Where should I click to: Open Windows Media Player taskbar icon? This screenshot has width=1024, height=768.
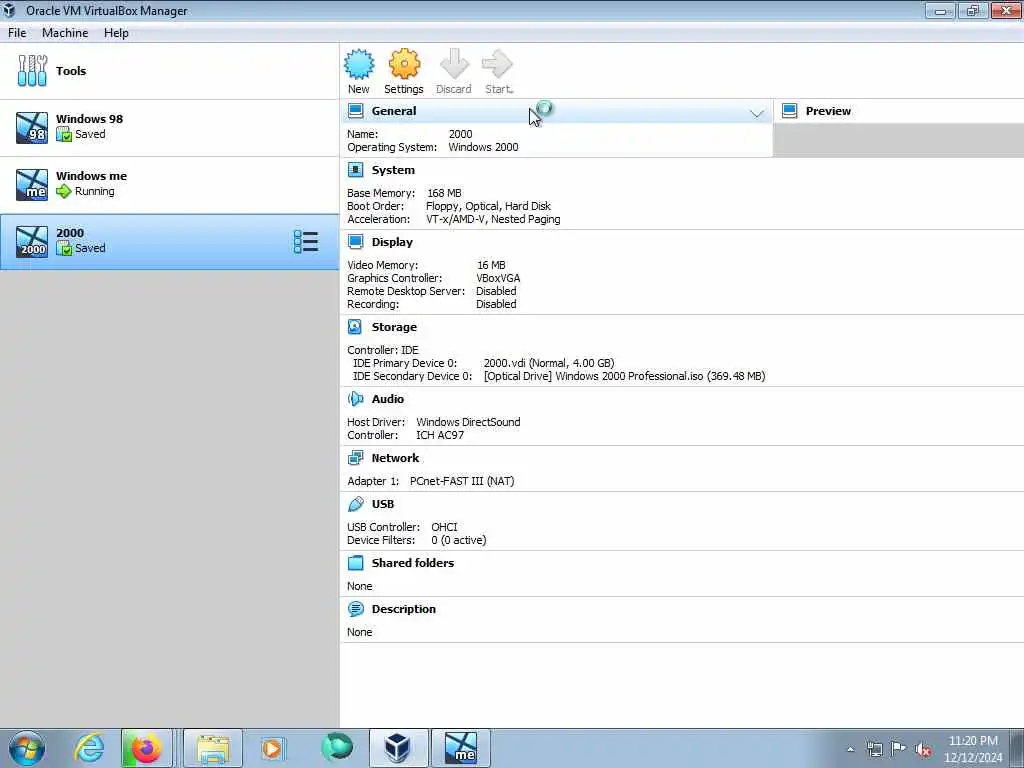coord(272,748)
